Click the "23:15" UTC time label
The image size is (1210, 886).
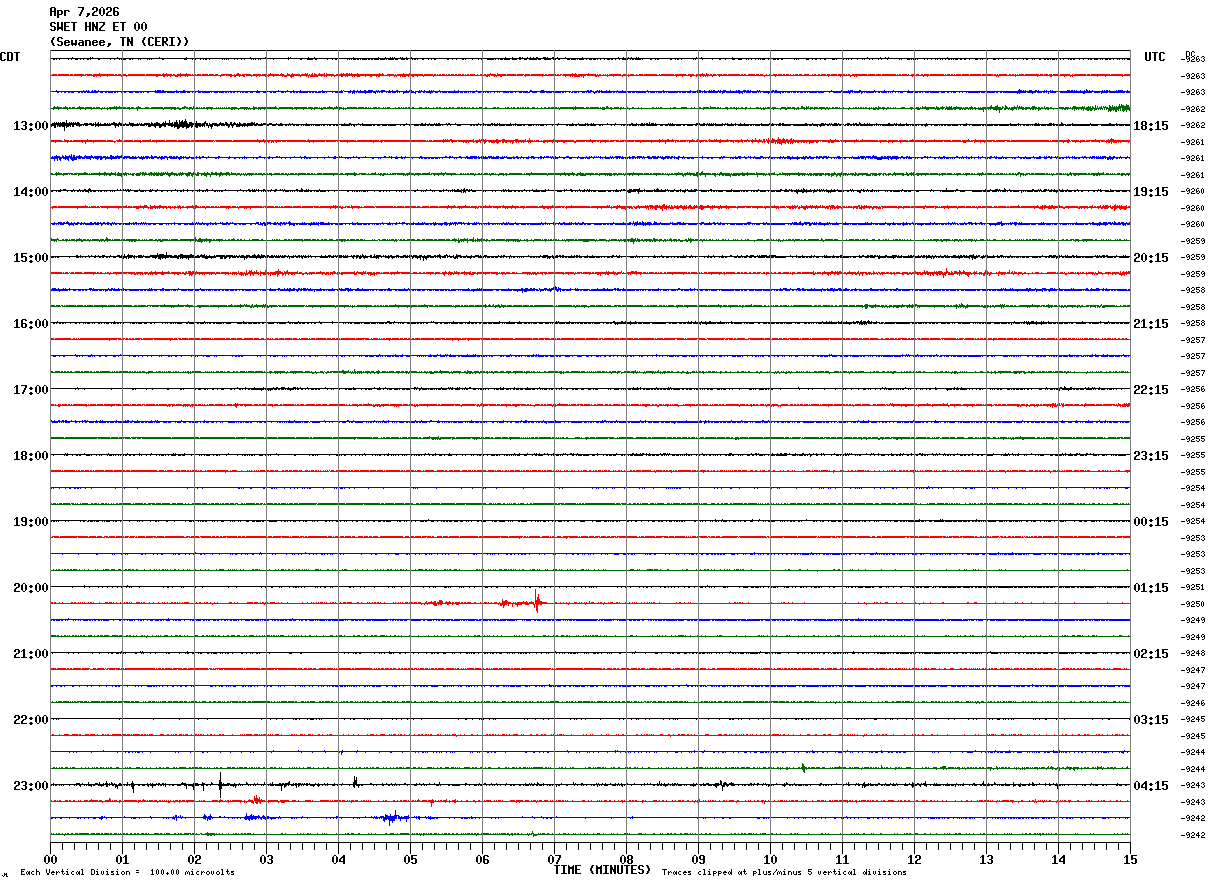tap(1151, 456)
